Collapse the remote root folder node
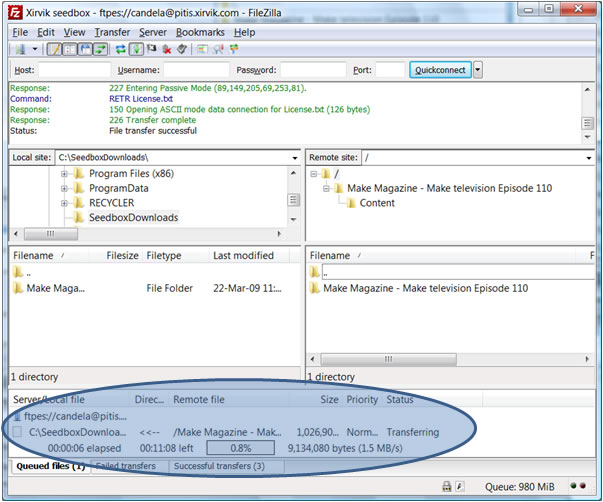This screenshot has height=502, width=603. point(313,173)
